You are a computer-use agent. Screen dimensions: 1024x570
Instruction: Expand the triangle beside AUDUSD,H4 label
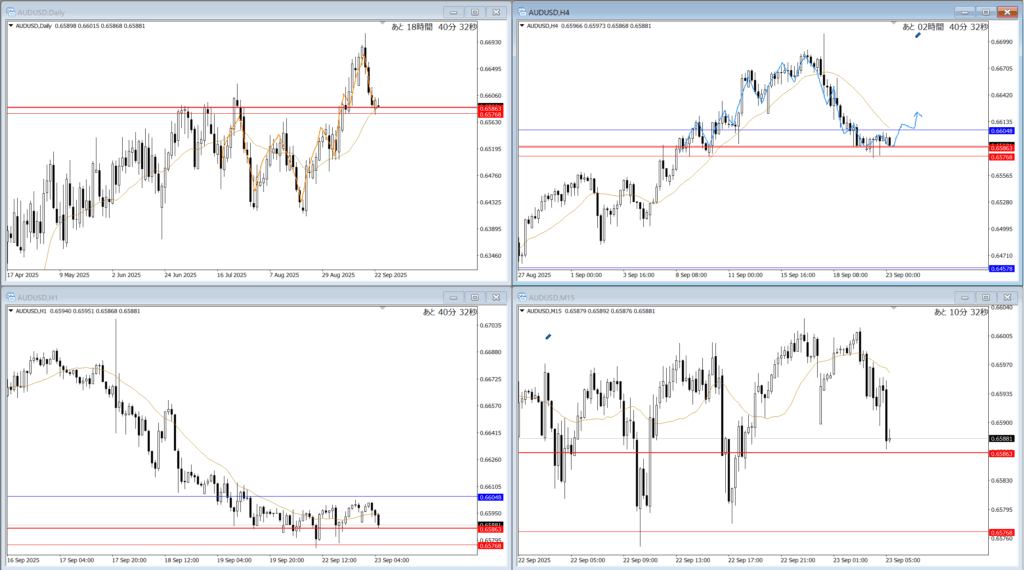(522, 26)
